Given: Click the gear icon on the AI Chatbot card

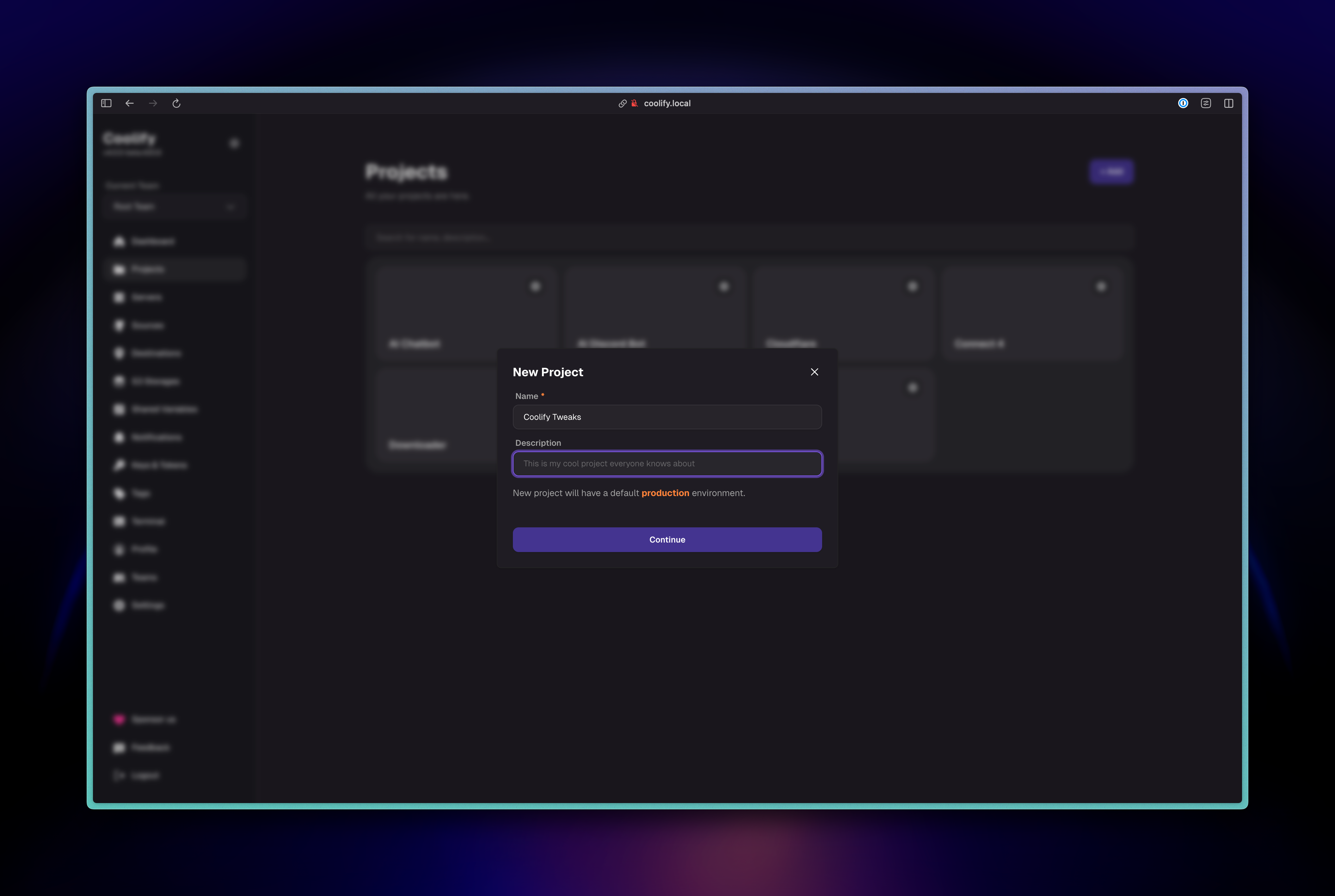Looking at the screenshot, I should tap(535, 286).
